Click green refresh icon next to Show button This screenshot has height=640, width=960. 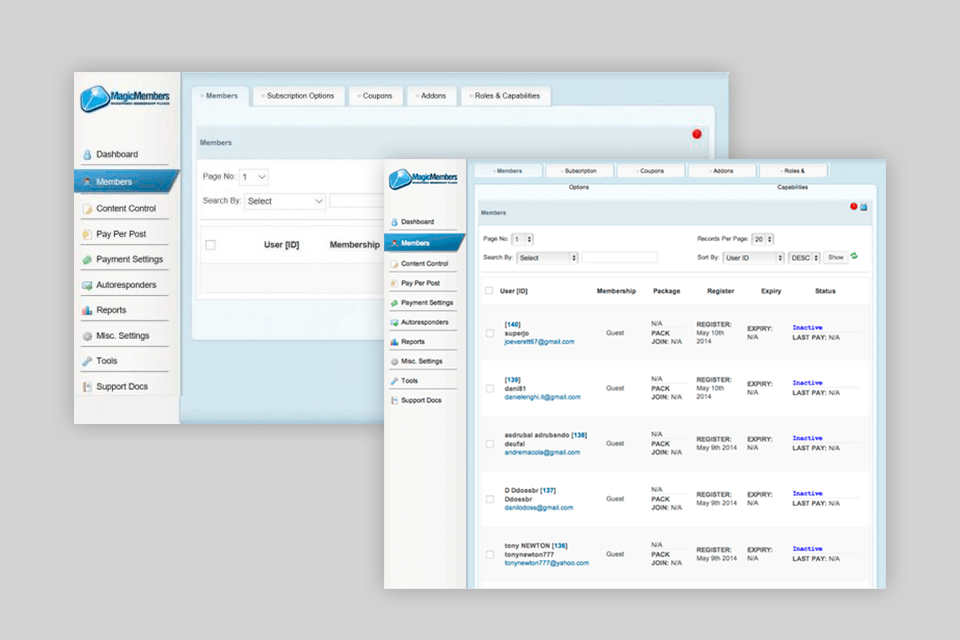click(x=854, y=257)
